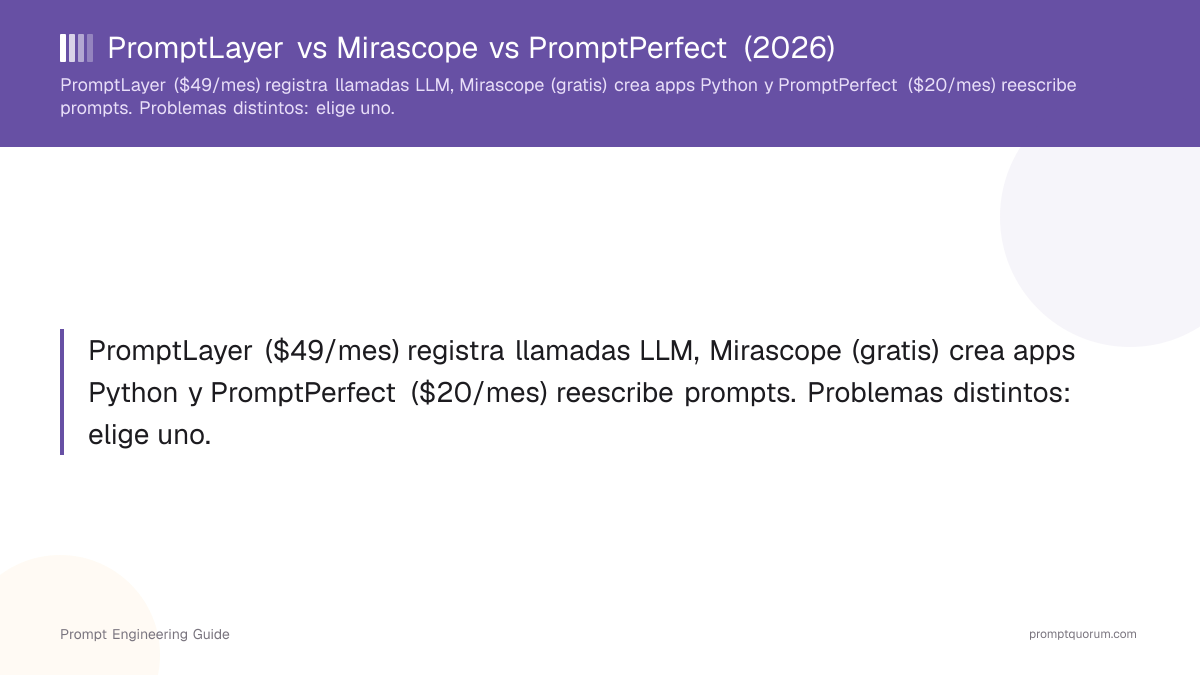Click the purple vertical quote bar

62,392
